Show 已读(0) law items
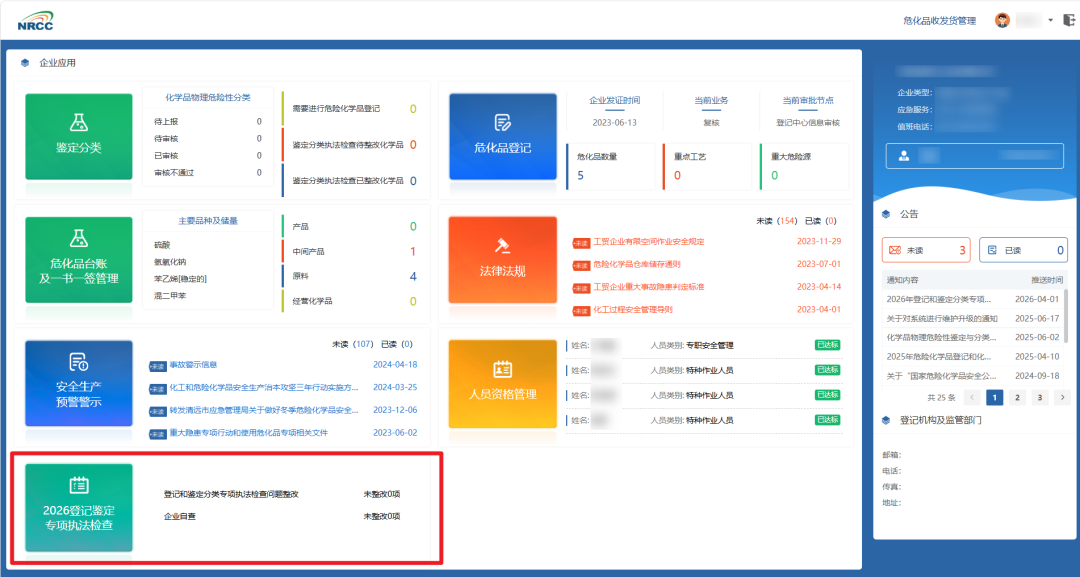The width and height of the screenshot is (1080, 577). tap(820, 221)
